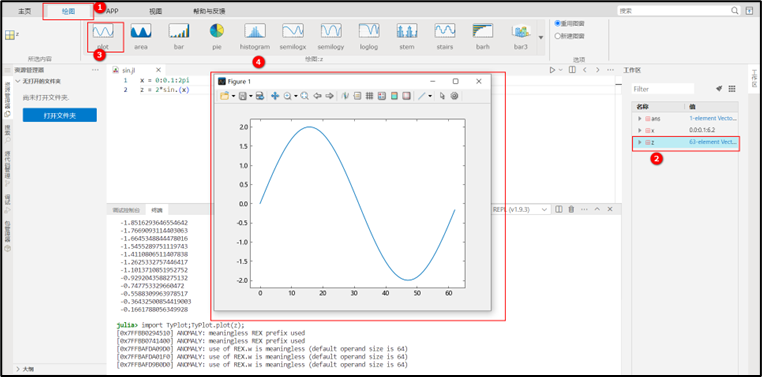Screen dimensions: 762x377
Task: Switch to the 调试控制台 panel tab
Action: (126, 210)
